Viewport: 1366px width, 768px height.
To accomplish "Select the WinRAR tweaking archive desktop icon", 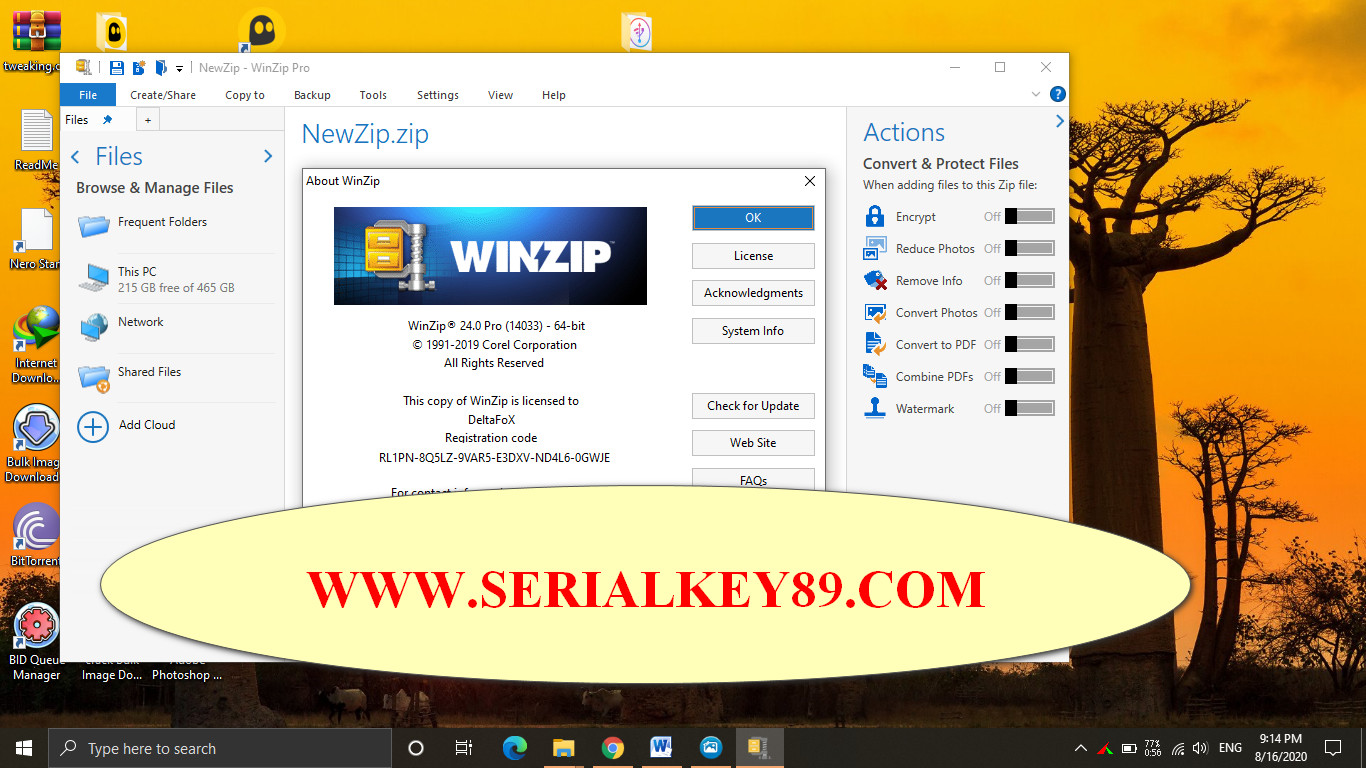I will 36,40.
